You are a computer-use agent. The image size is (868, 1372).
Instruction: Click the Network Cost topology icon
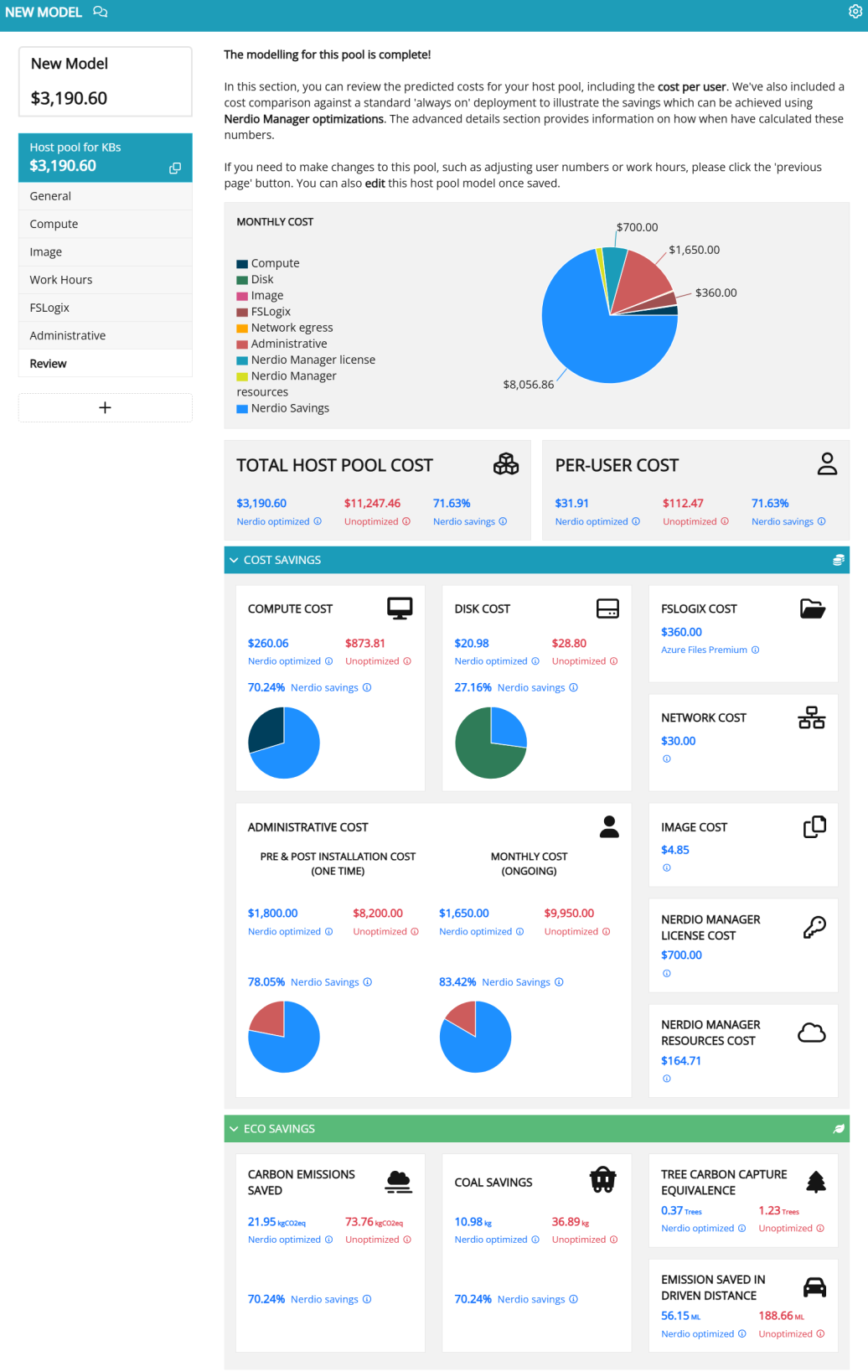[x=812, y=717]
